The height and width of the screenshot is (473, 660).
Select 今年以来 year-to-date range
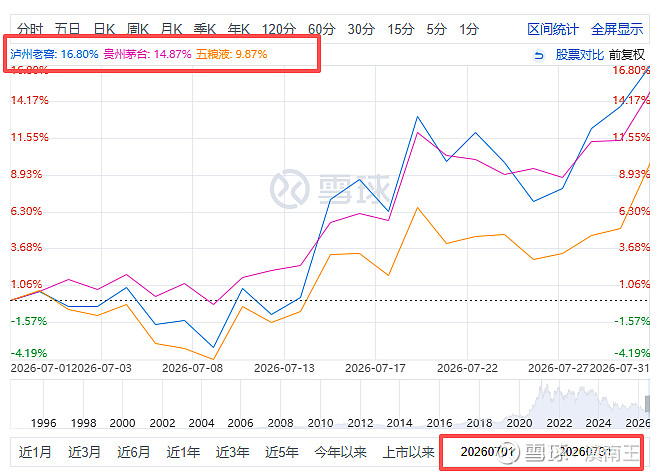341,452
